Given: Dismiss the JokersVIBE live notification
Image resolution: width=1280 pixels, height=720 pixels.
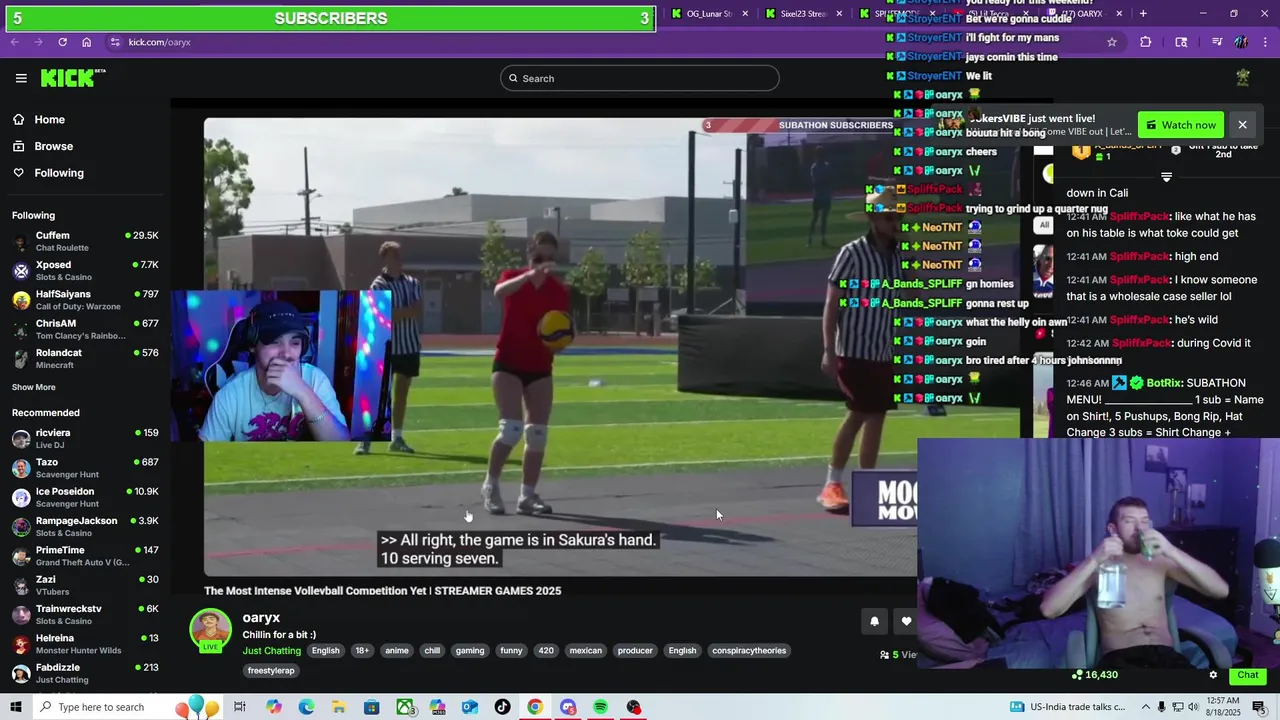Looking at the screenshot, I should [x=1242, y=125].
